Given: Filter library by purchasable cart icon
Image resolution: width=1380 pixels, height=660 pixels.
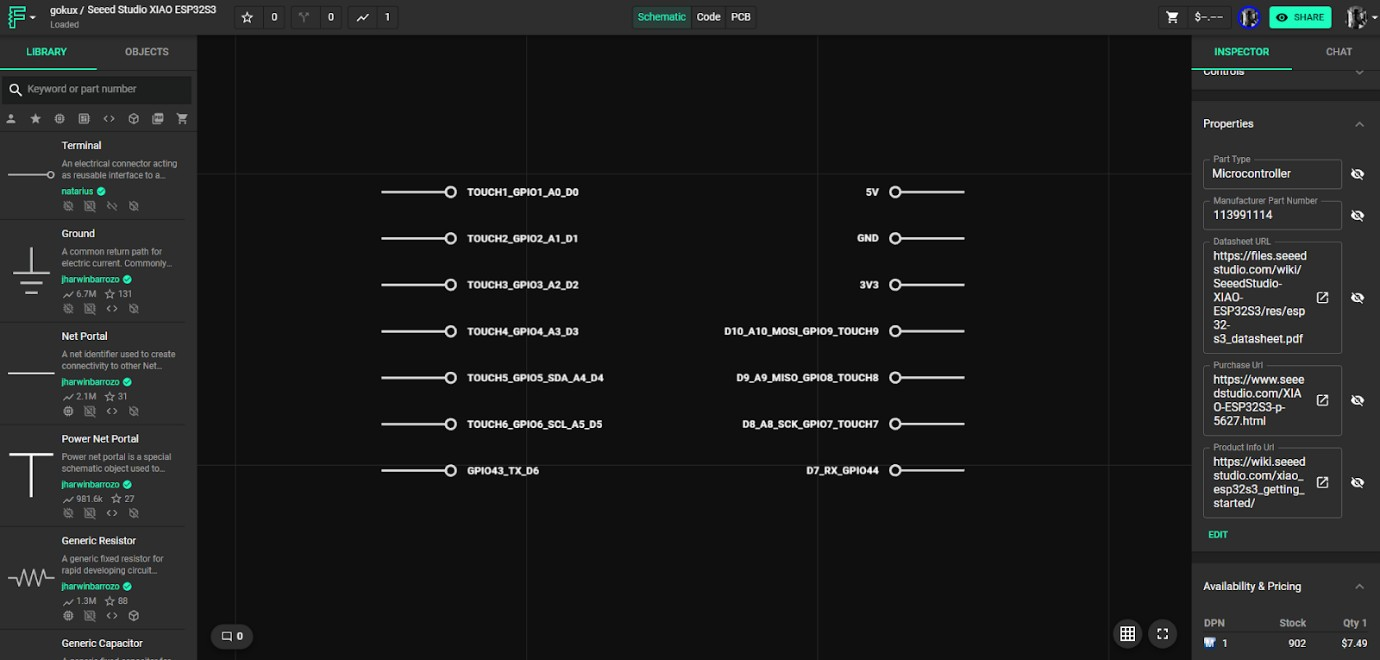Looking at the screenshot, I should [x=182, y=119].
